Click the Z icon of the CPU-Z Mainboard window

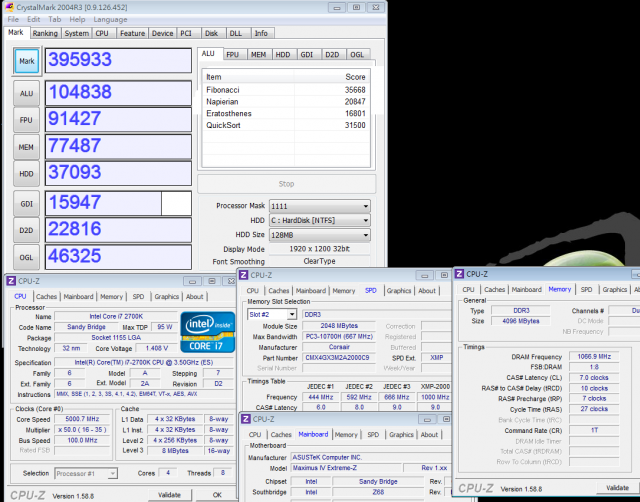[245, 419]
